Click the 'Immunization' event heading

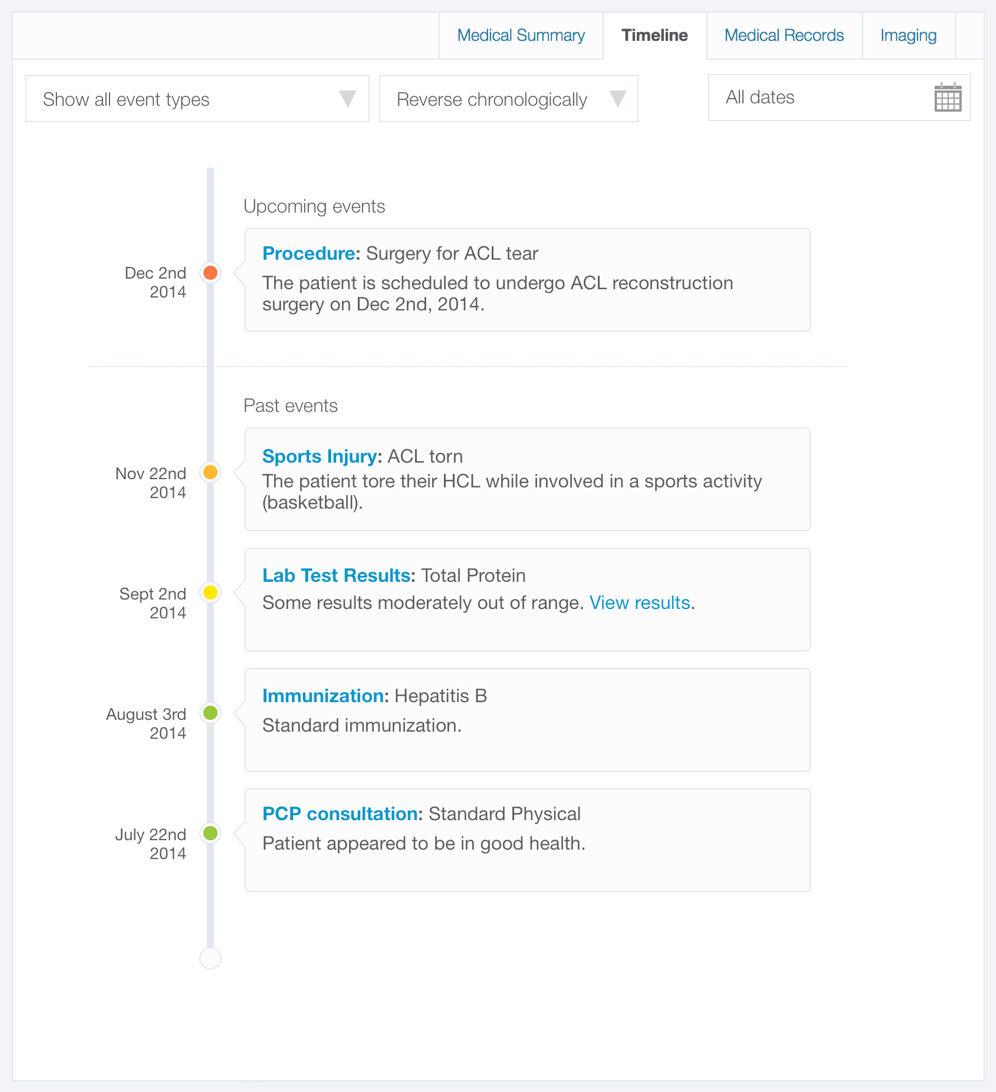323,696
